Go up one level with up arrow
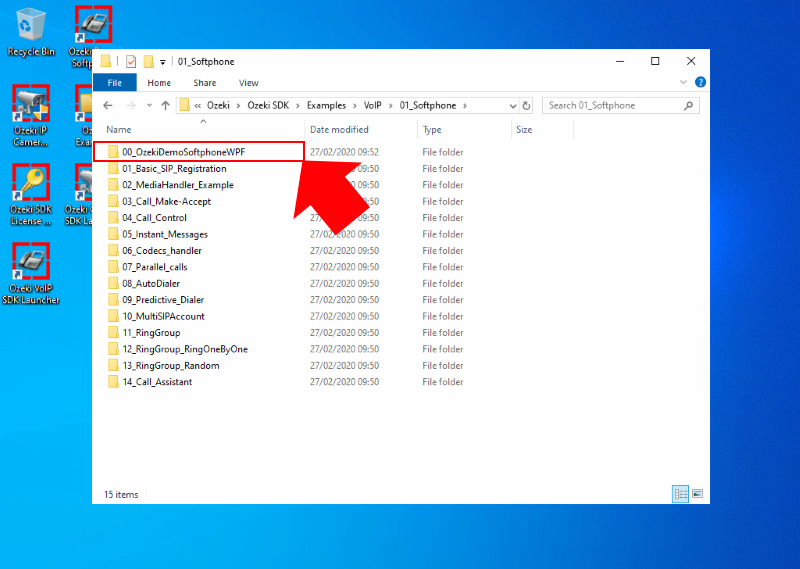This screenshot has height=569, width=800. (165, 106)
